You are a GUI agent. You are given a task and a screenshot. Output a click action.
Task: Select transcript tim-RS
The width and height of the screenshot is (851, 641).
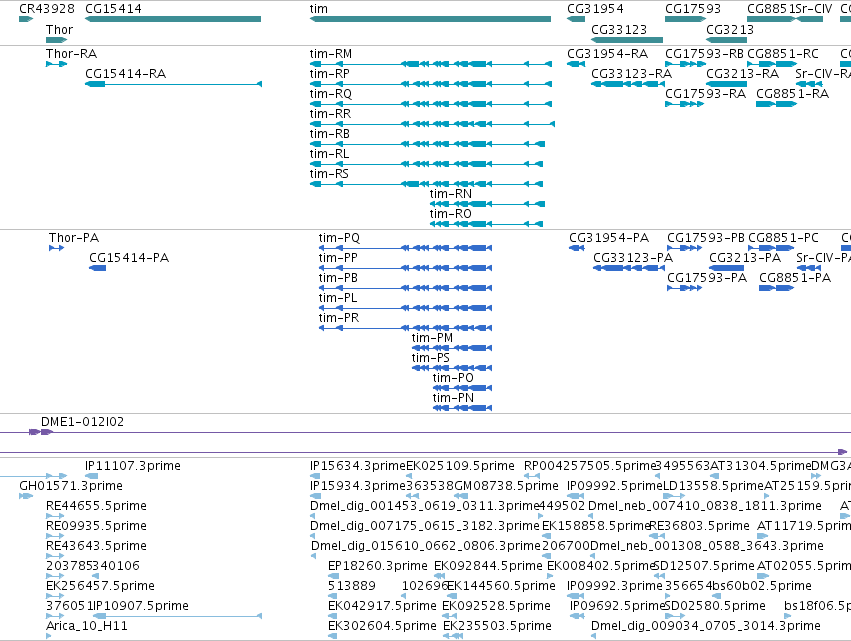point(426,184)
